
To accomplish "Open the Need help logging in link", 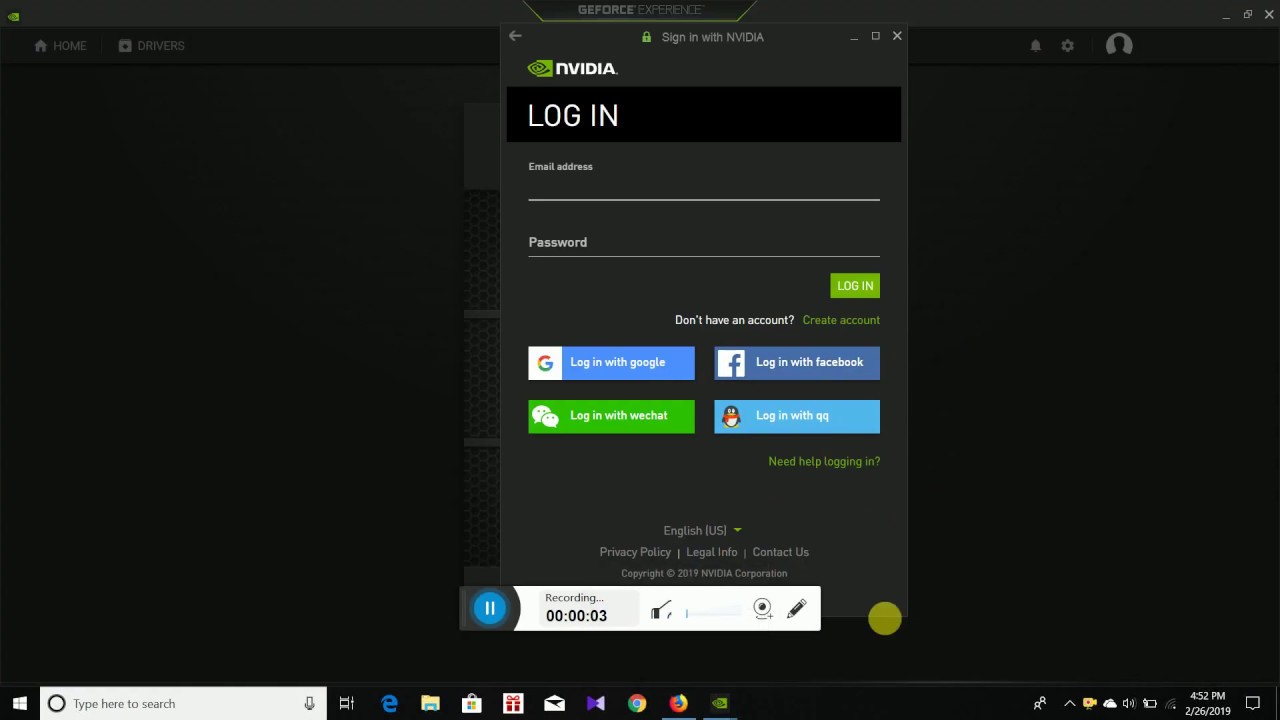I will coord(824,462).
